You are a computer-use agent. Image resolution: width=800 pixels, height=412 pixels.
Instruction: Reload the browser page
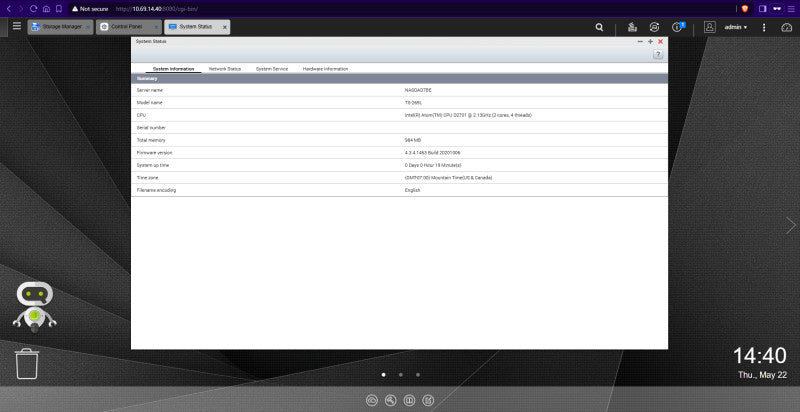coord(34,9)
